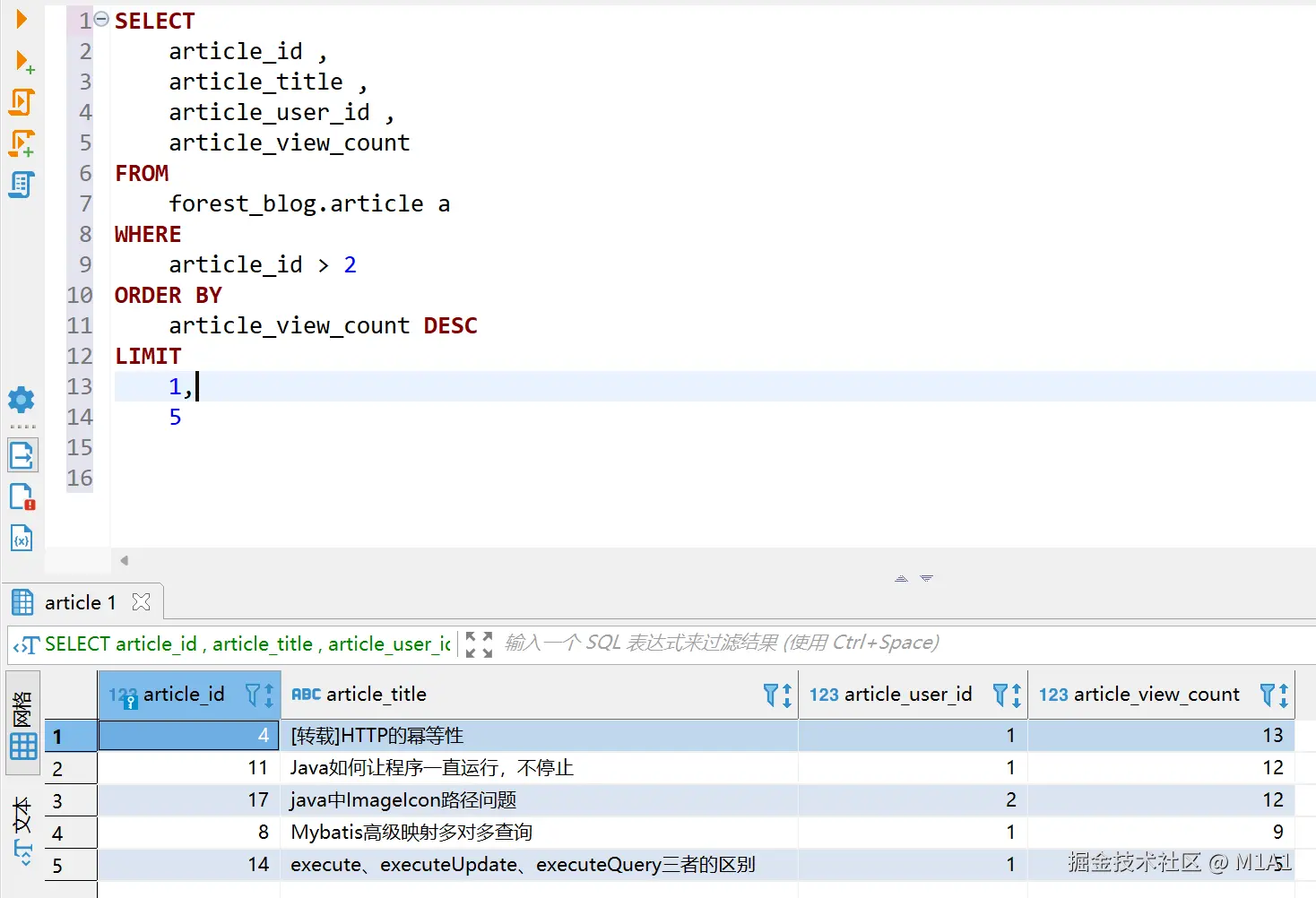Click the java中ImageIcon路径问题 title cell
The image size is (1316, 898).
tap(539, 799)
